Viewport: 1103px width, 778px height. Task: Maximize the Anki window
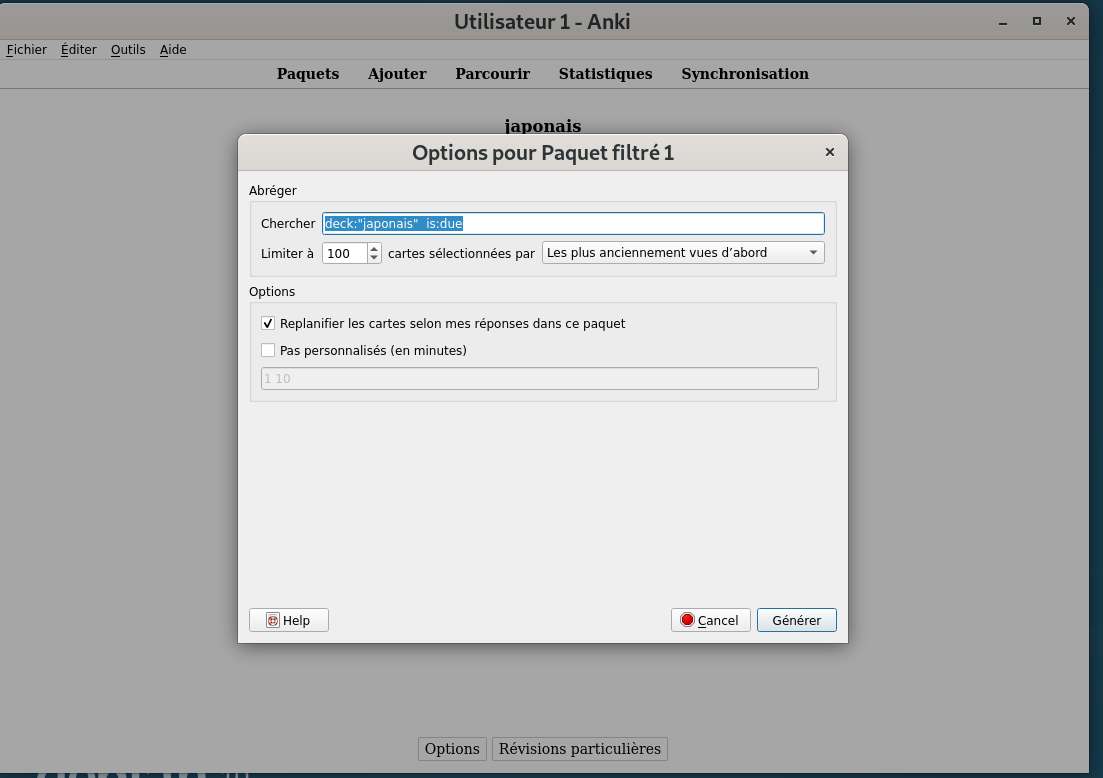point(1037,20)
